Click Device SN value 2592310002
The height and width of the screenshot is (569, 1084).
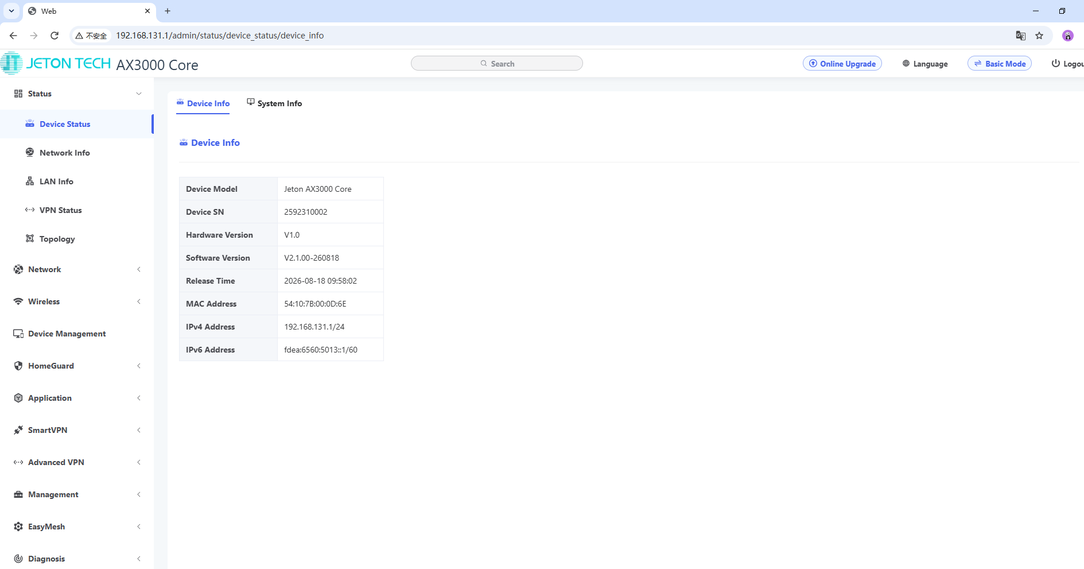pos(306,212)
